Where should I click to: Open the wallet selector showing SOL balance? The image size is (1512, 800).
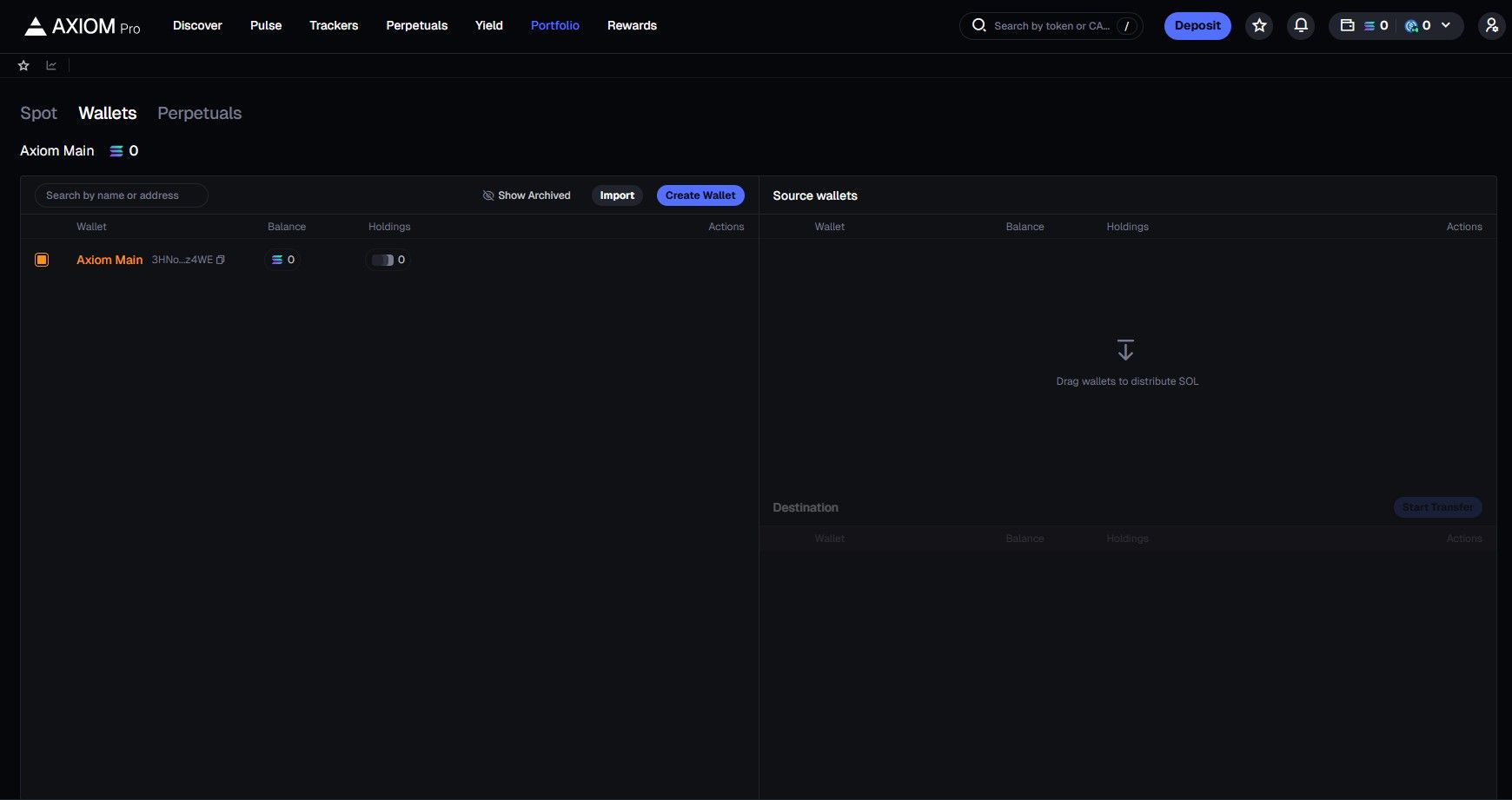tap(1364, 26)
